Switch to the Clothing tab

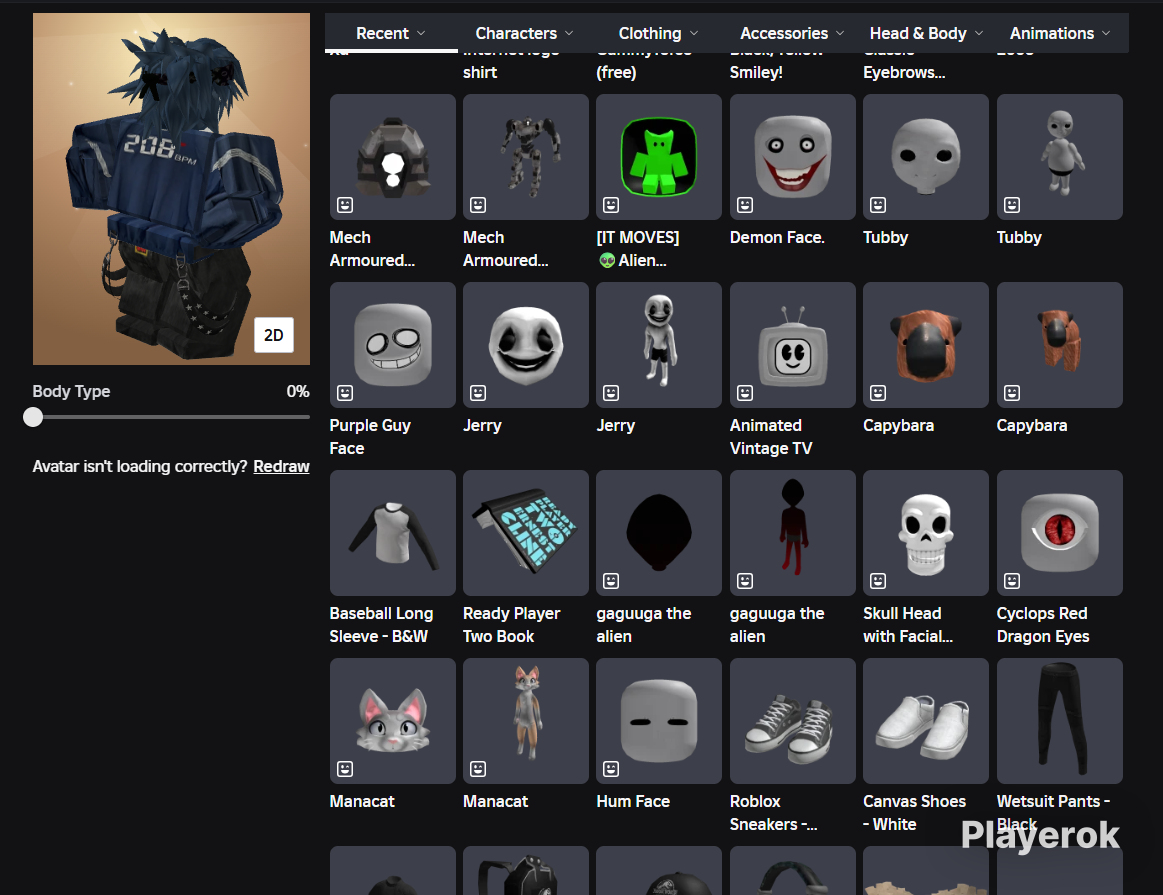coord(658,33)
